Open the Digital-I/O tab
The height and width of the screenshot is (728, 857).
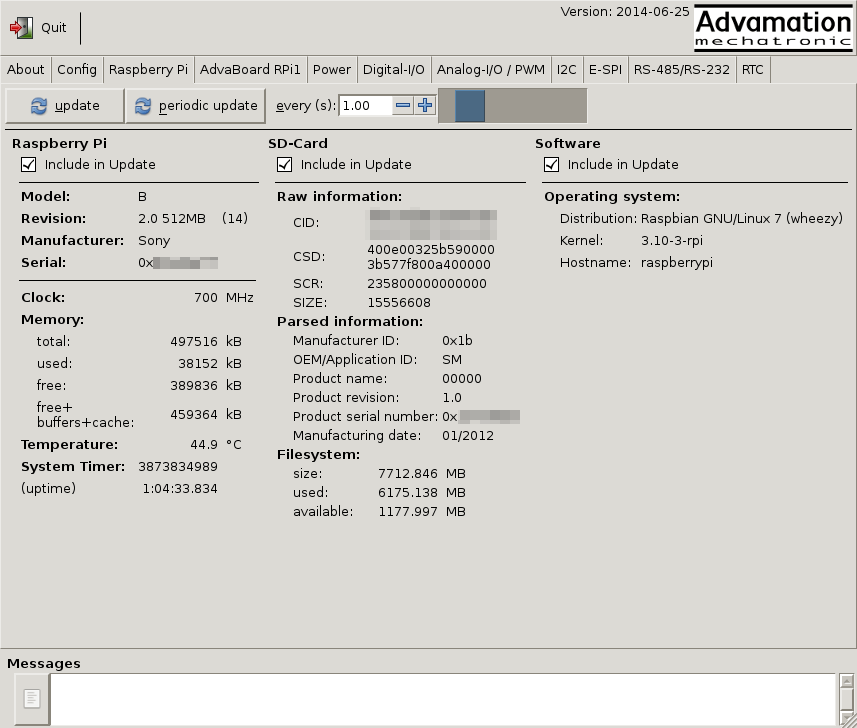(x=394, y=70)
